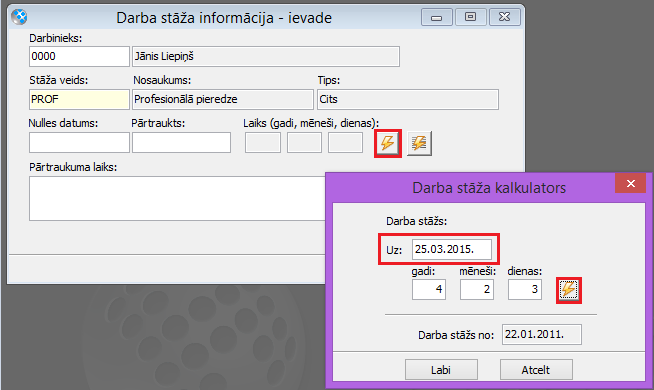
Task: Select the mēneši field showing 2
Action: (x=477, y=289)
